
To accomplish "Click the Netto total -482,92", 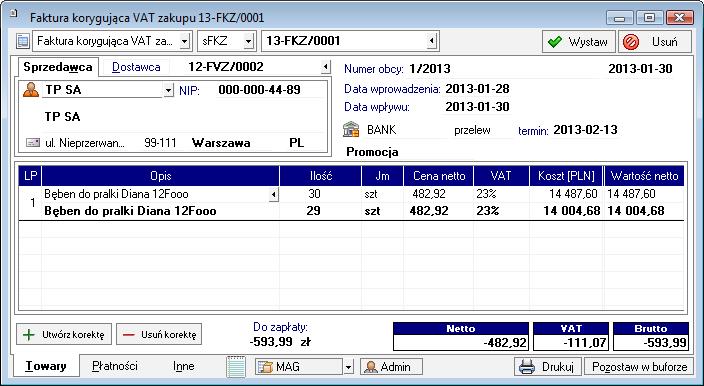I will point(461,343).
